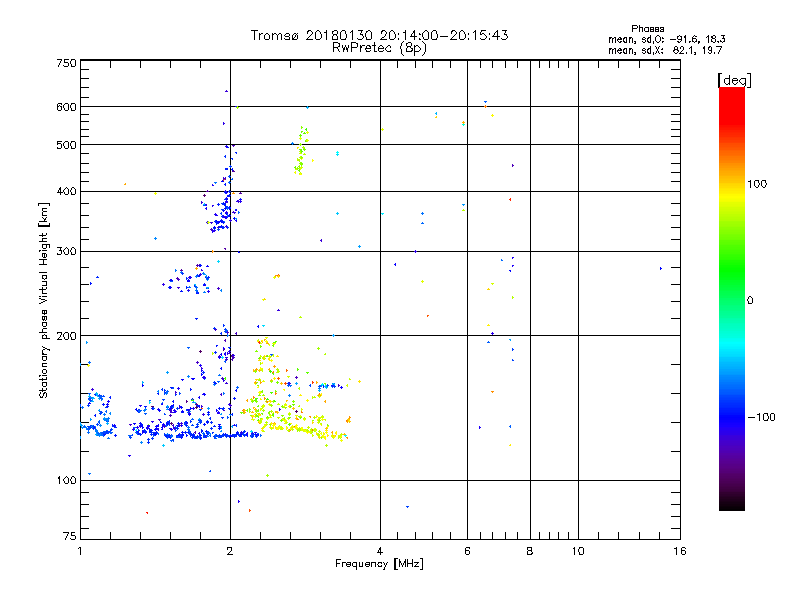Click colorbar tick label '100'
This screenshot has height=600, width=800.
click(757, 184)
